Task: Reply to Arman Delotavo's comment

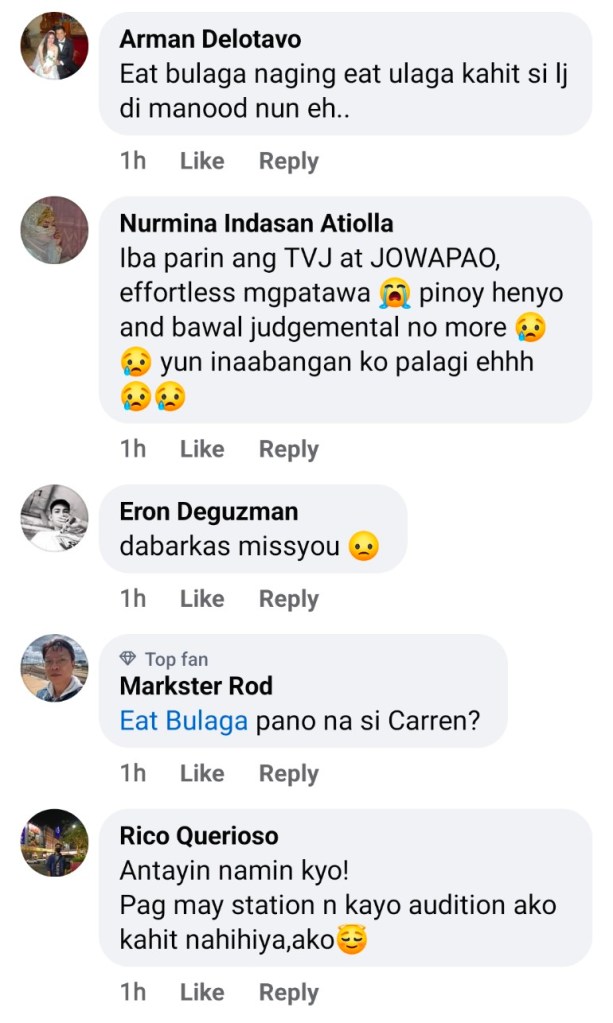Action: point(288,161)
